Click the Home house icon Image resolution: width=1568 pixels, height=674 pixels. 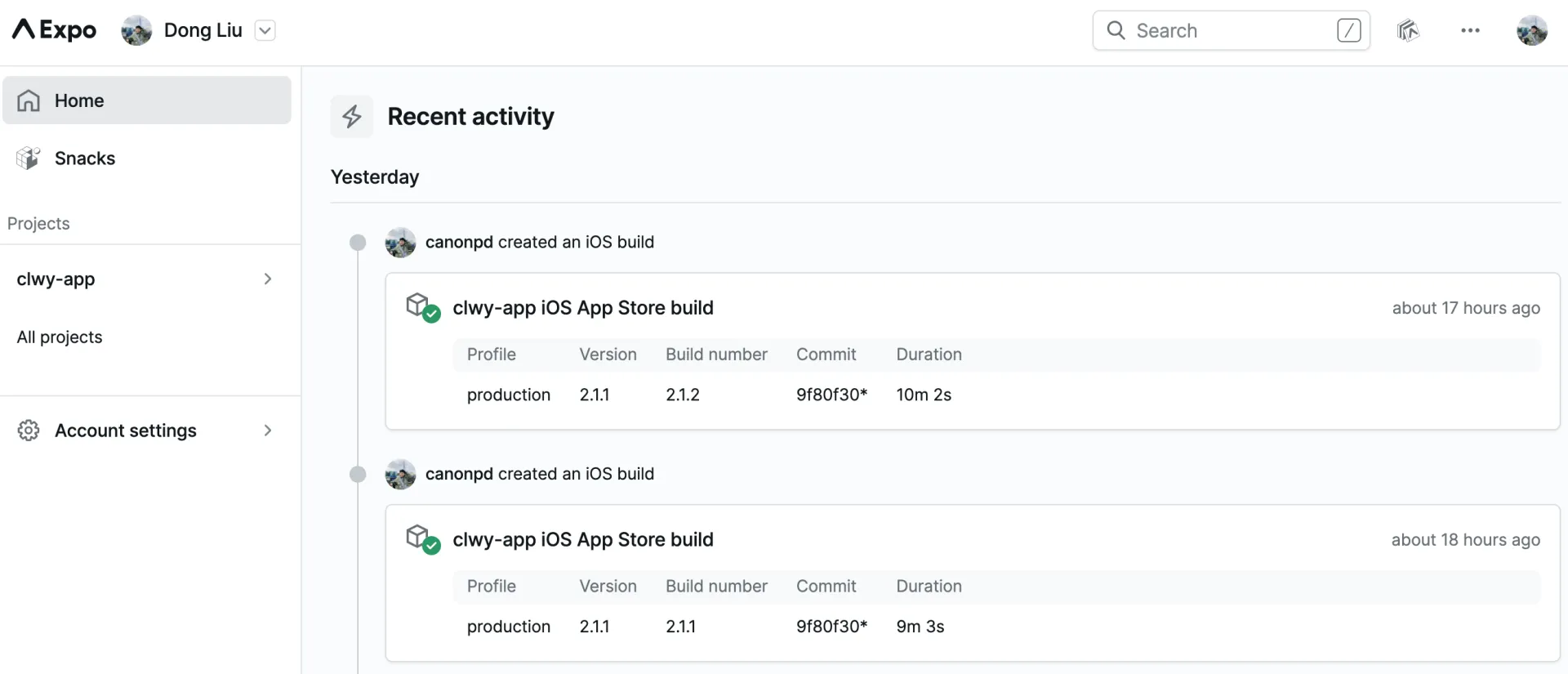click(29, 100)
